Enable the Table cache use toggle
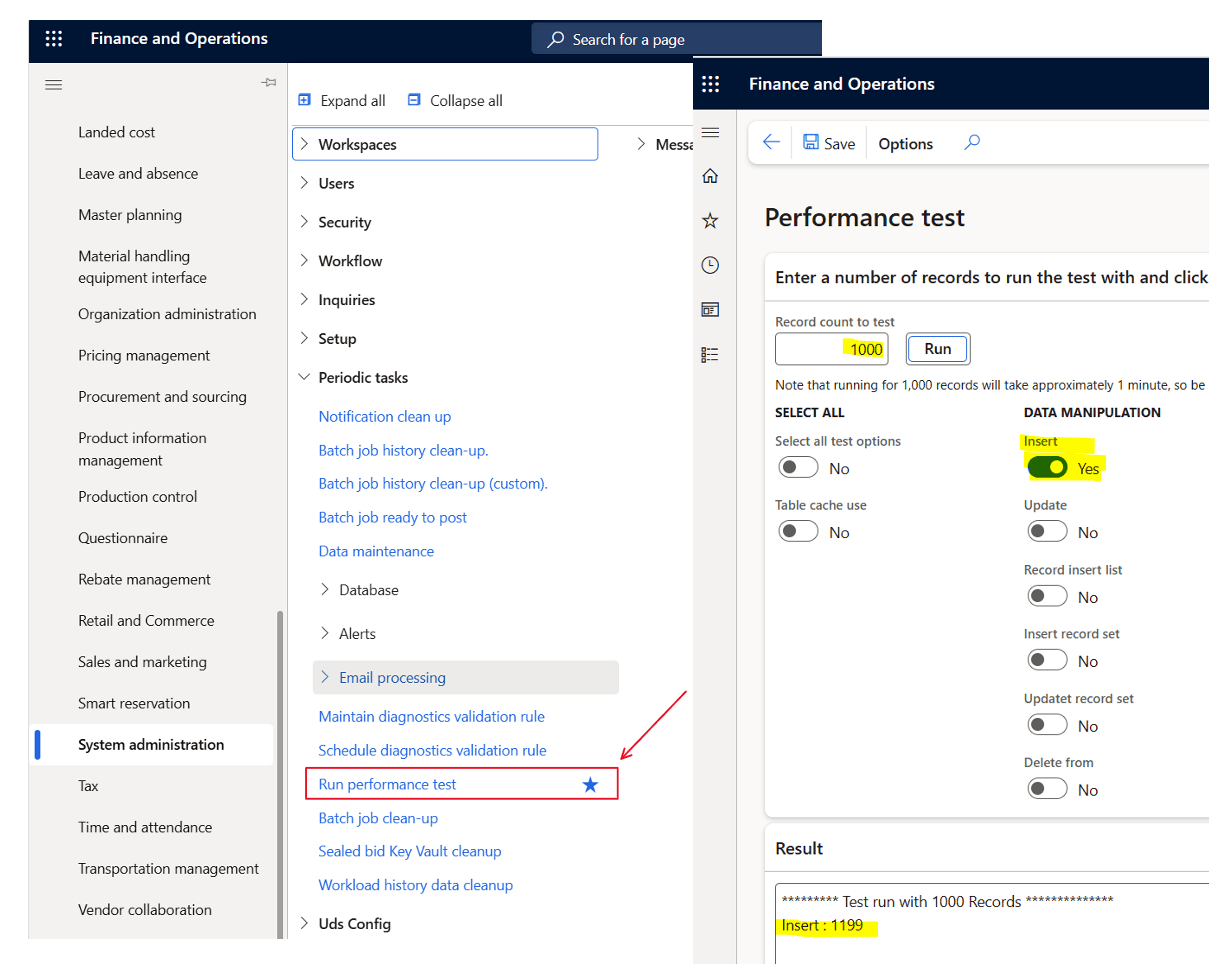Viewport: 1209px width, 964px height. coord(798,532)
